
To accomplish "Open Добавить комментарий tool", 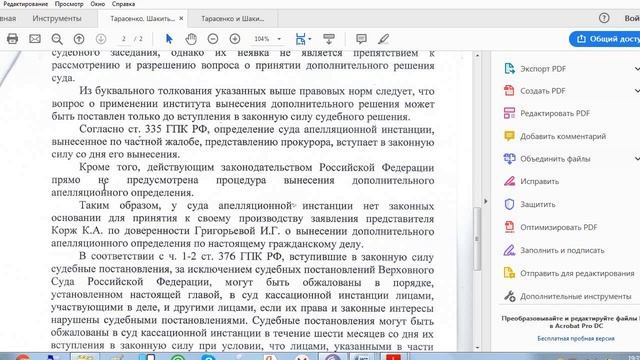I will coord(555,136).
